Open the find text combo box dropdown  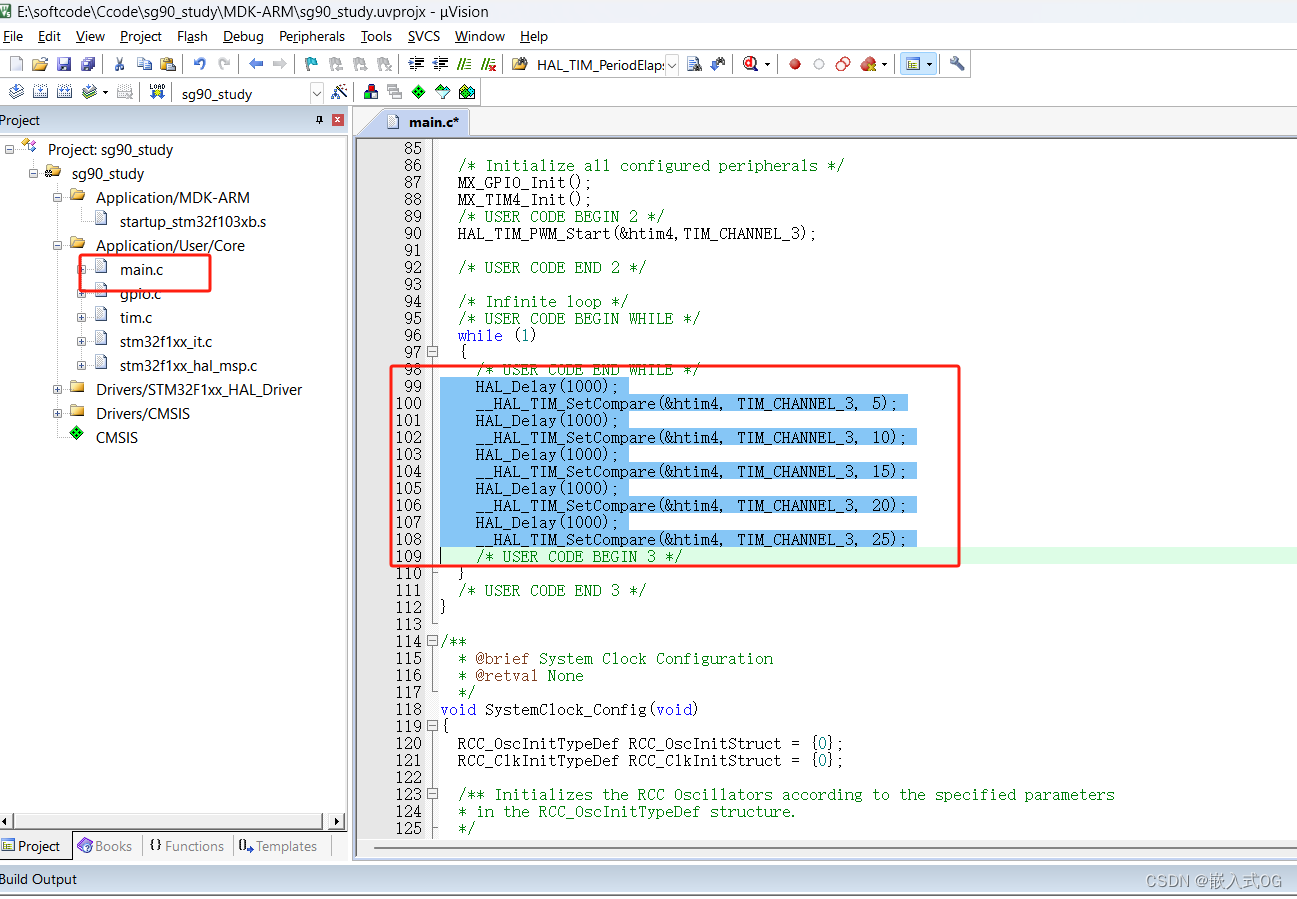tap(672, 65)
